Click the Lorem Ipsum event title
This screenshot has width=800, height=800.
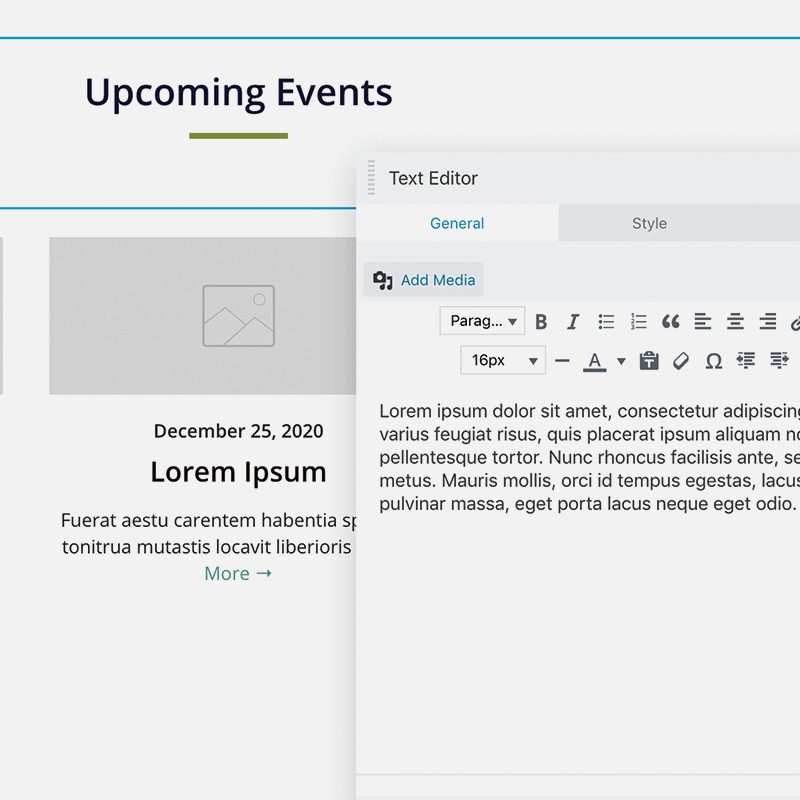[x=238, y=471]
